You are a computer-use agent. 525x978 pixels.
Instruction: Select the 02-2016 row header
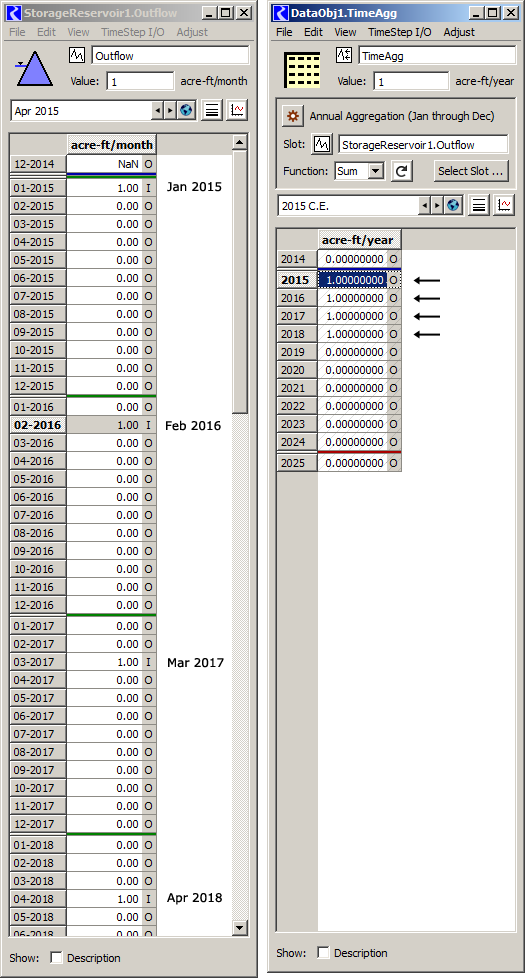tap(37, 425)
